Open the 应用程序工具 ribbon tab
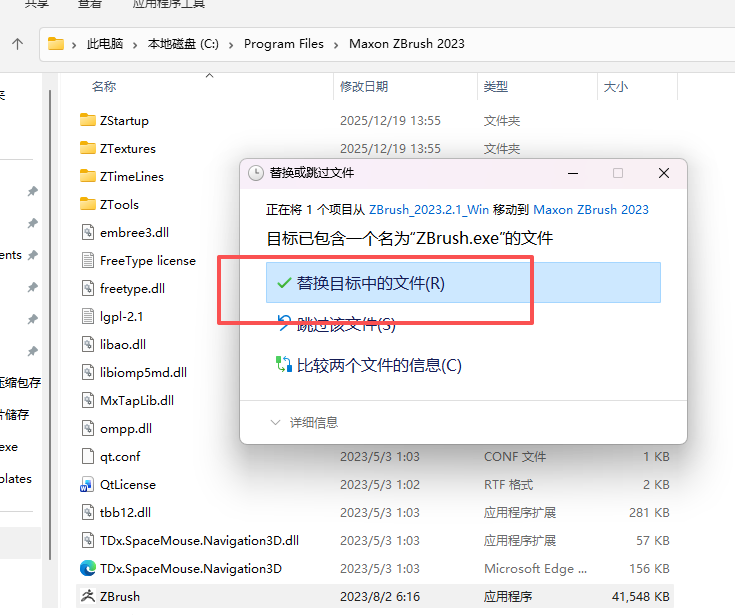Viewport: 735px width, 615px height. coord(168,4)
